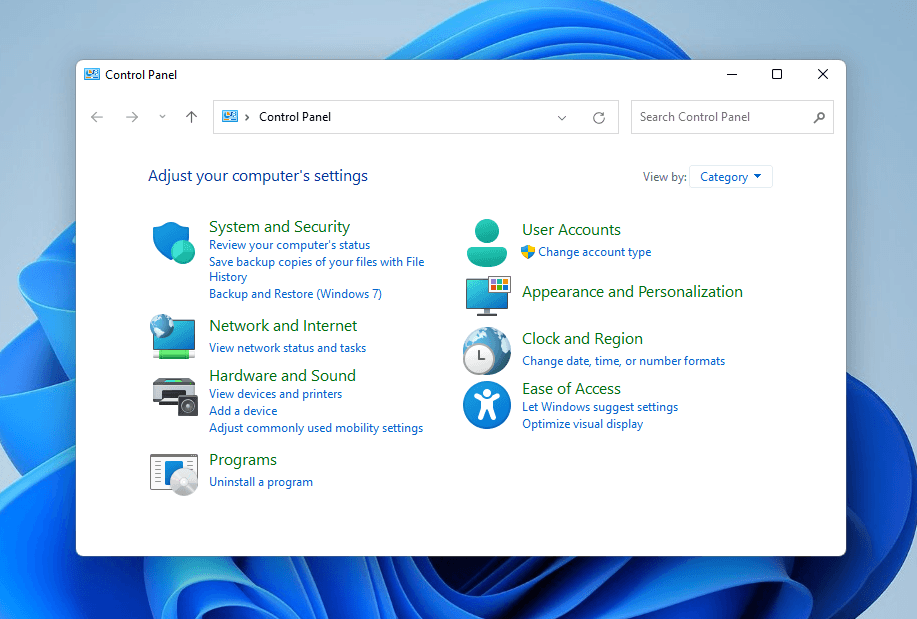Expand the chevron after address bar icon
The width and height of the screenshot is (917, 619).
pos(247,117)
